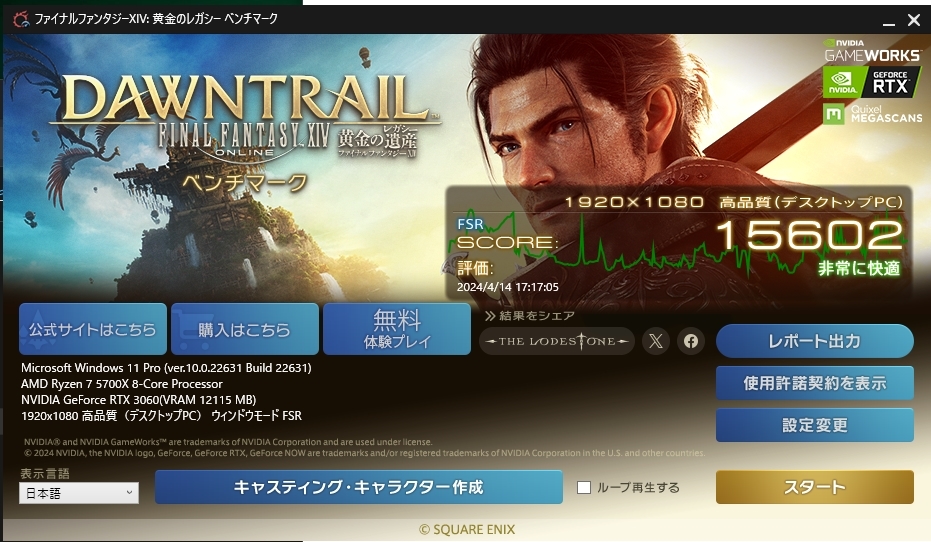Click the 15602 score display
The width and height of the screenshot is (931, 542).
click(x=810, y=235)
